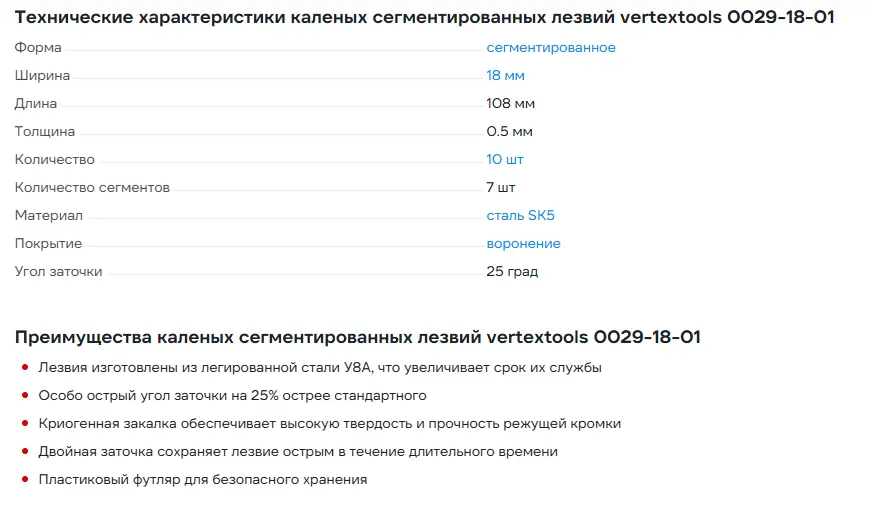
Task: Click the "Длина" specification label
Action: coord(36,104)
